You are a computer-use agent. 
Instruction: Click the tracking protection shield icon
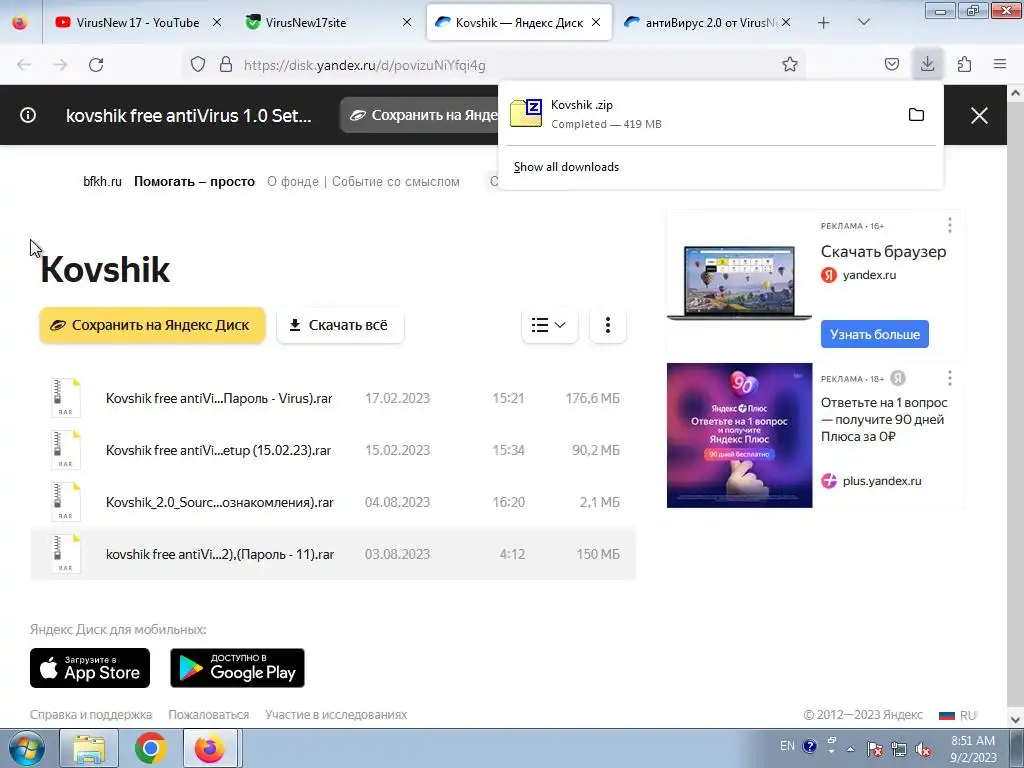(198, 65)
